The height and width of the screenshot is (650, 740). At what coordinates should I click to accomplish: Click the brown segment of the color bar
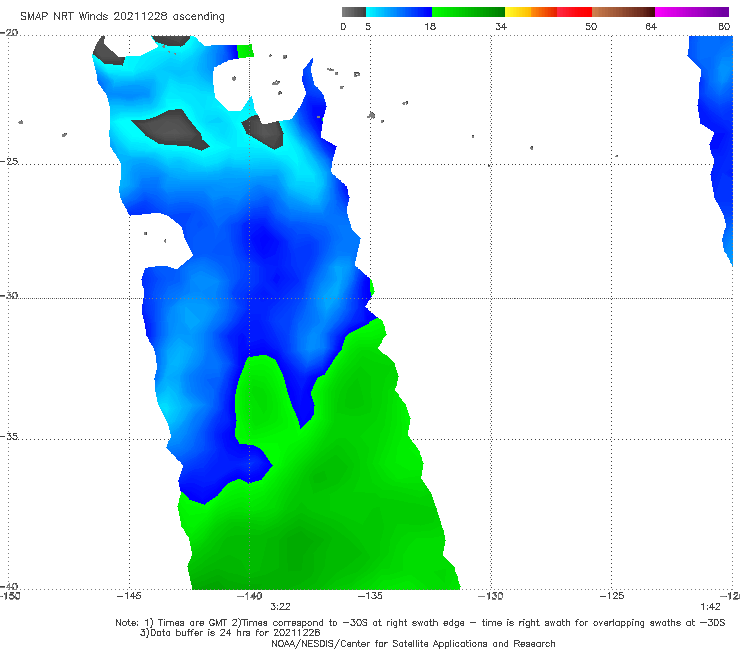pyautogui.click(x=623, y=12)
